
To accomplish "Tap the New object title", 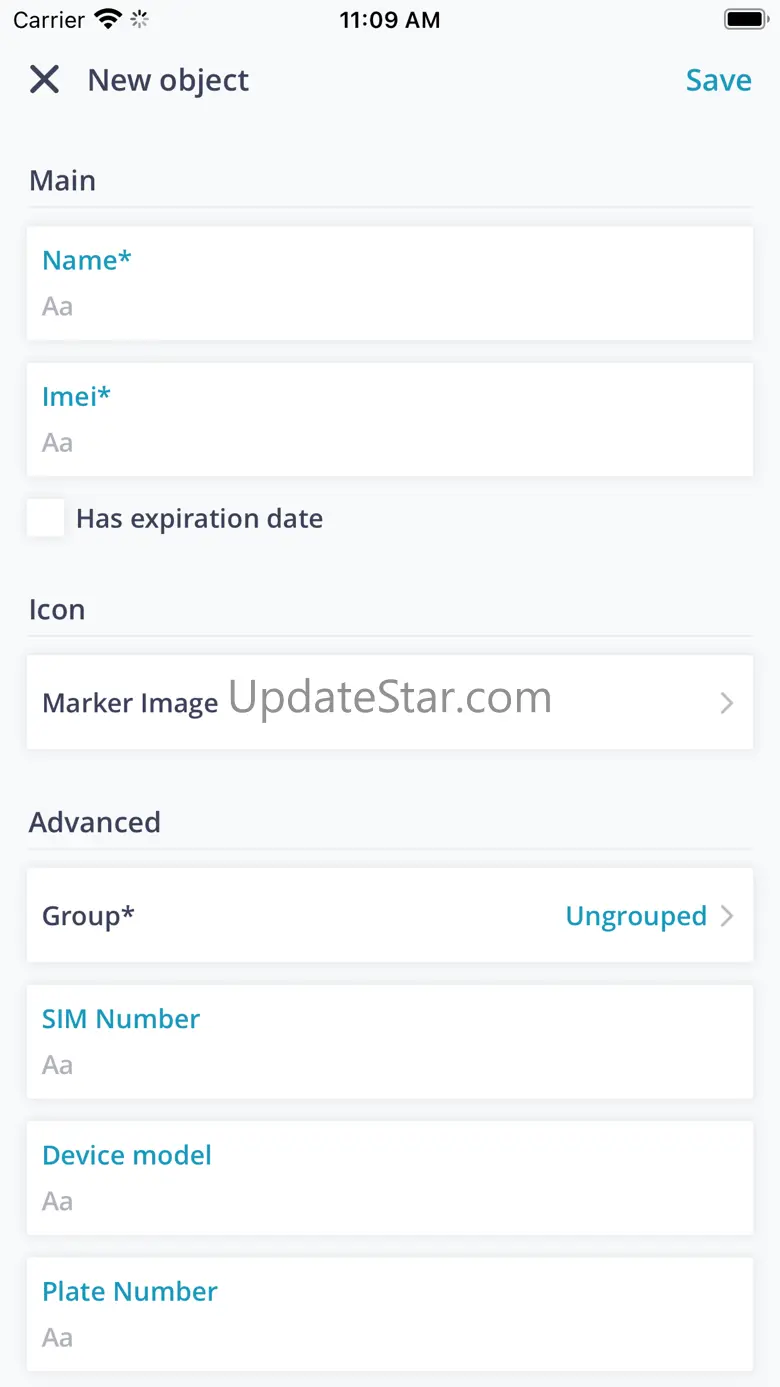I will pos(168,80).
